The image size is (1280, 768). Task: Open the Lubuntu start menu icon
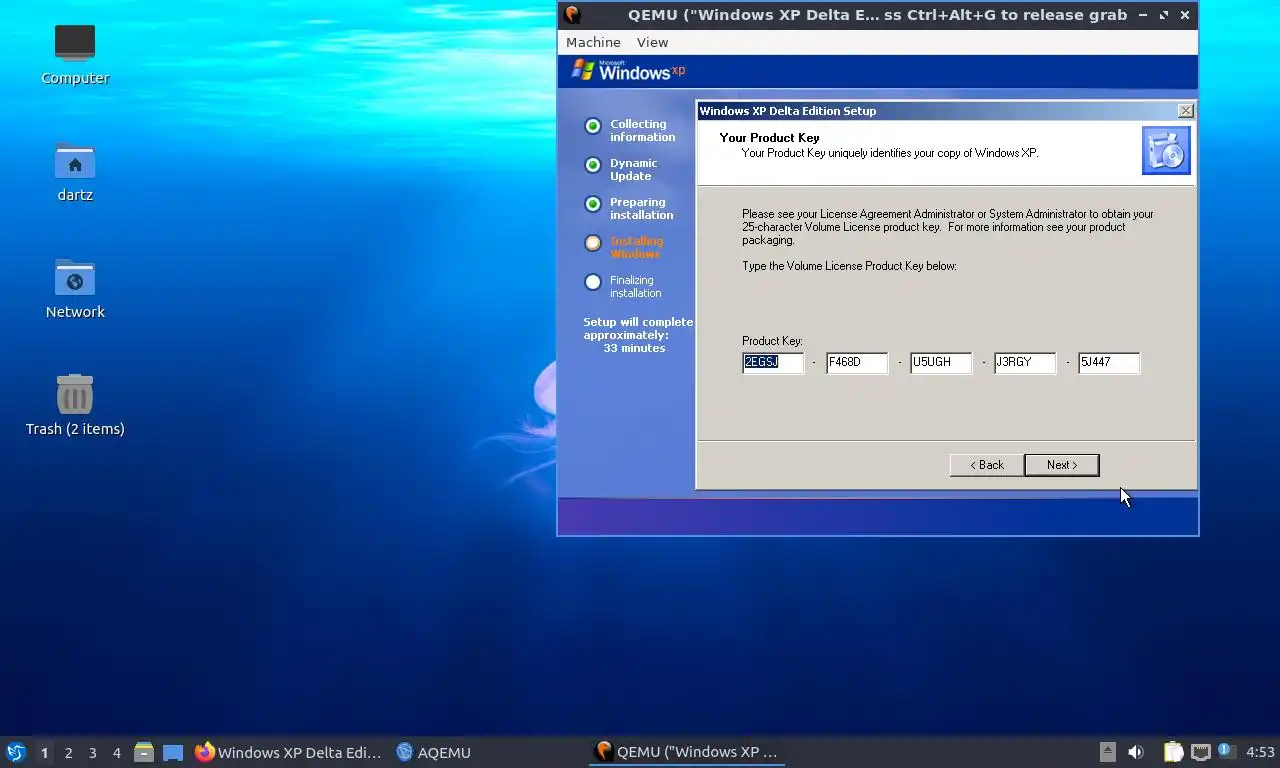16,752
